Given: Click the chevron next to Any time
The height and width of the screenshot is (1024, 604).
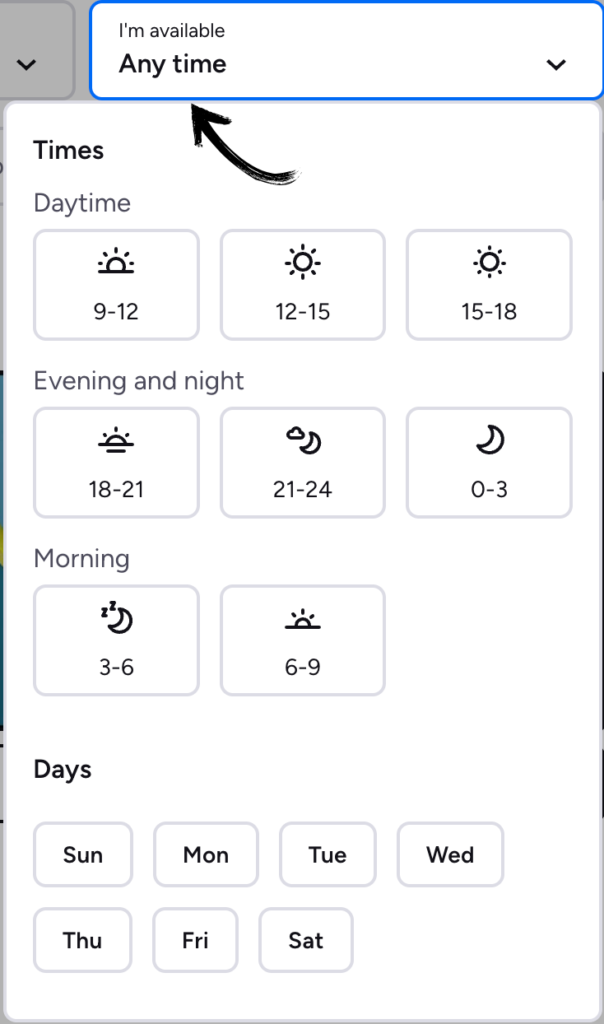Looking at the screenshot, I should (556, 65).
